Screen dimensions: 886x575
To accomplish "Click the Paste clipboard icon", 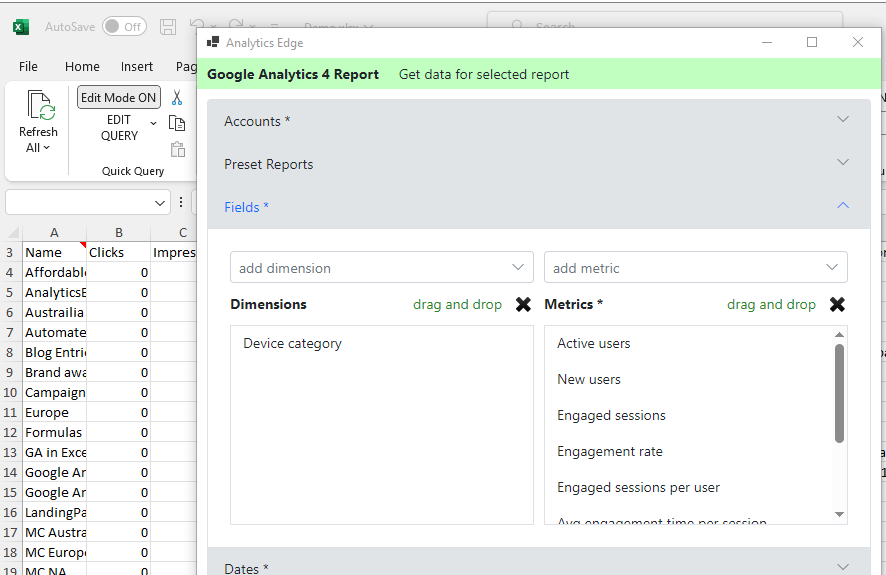I will (177, 149).
